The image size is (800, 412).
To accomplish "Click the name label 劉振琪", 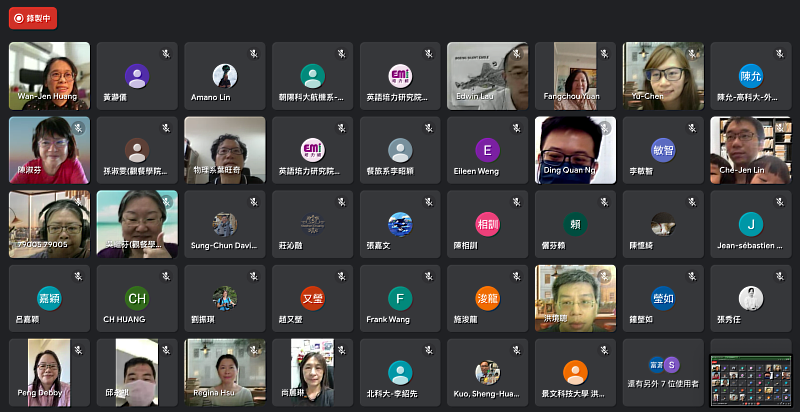I will pos(203,320).
